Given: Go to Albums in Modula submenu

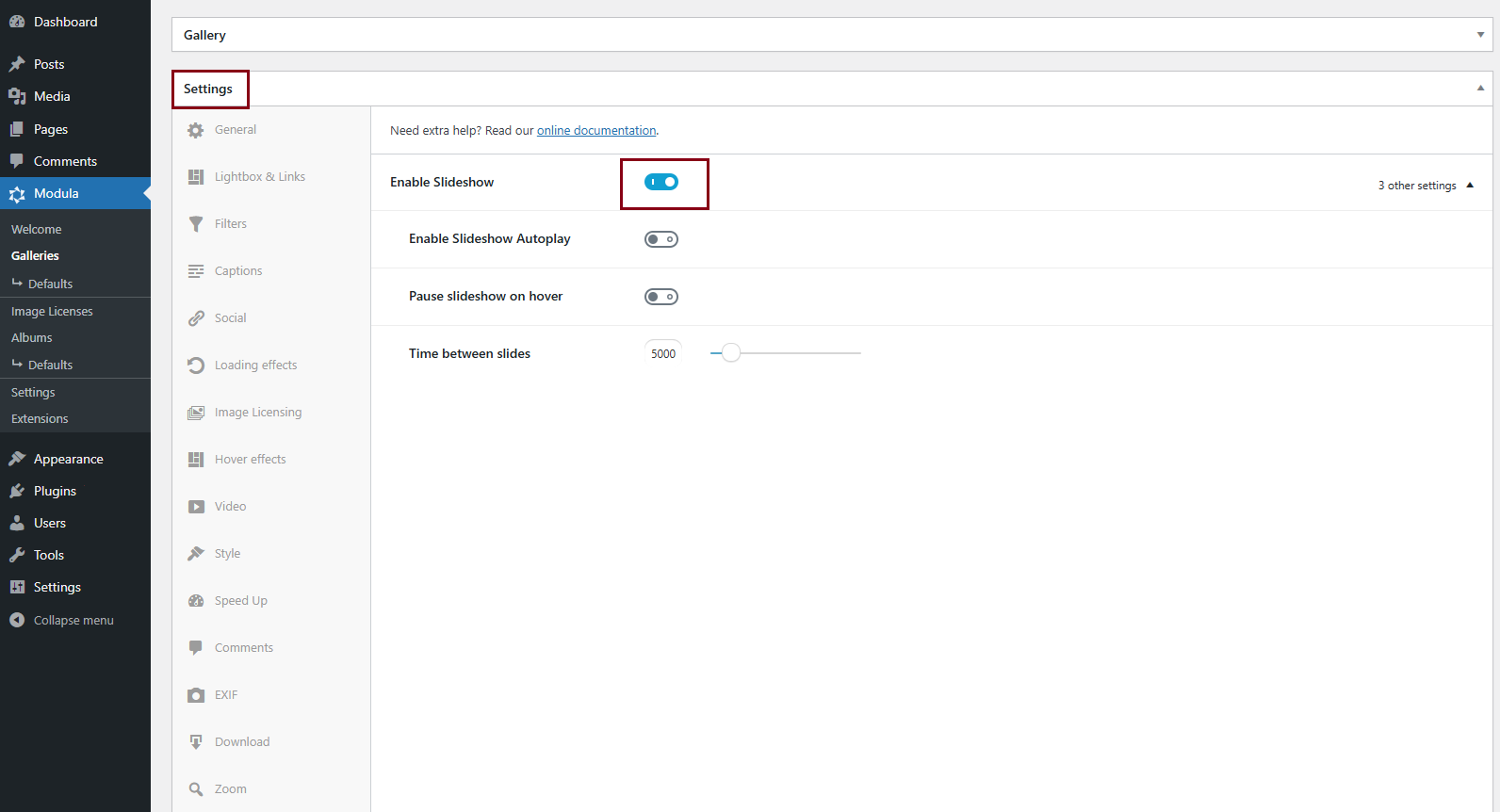Looking at the screenshot, I should pyautogui.click(x=32, y=337).
